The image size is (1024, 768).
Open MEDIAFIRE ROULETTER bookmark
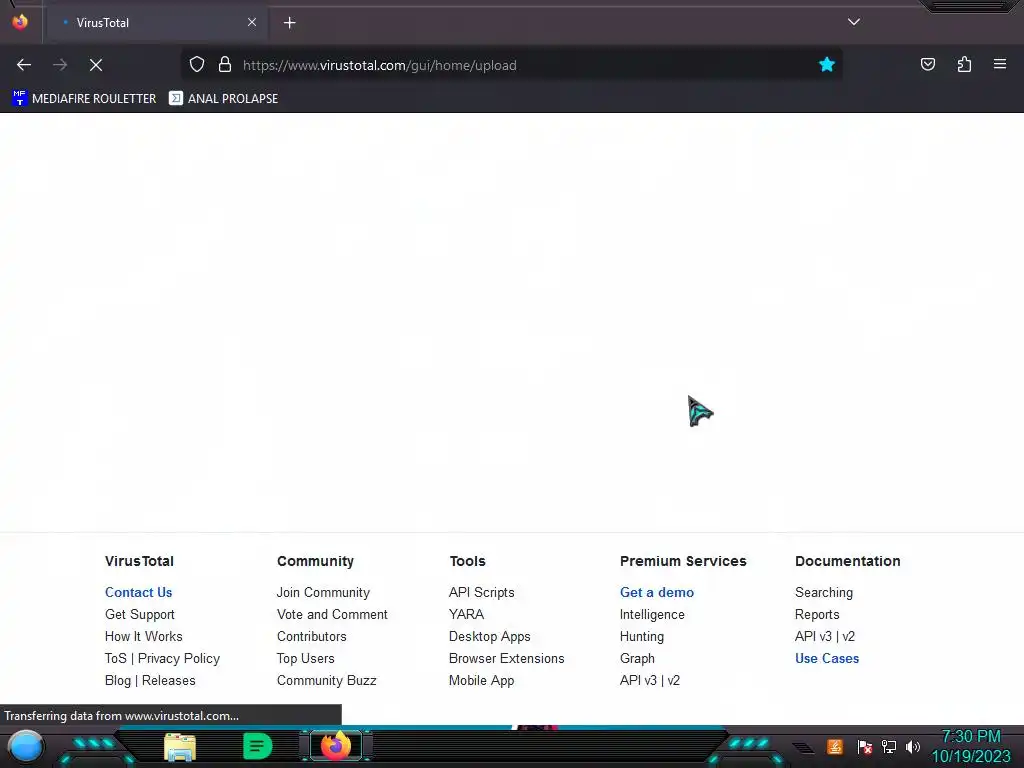tap(84, 99)
